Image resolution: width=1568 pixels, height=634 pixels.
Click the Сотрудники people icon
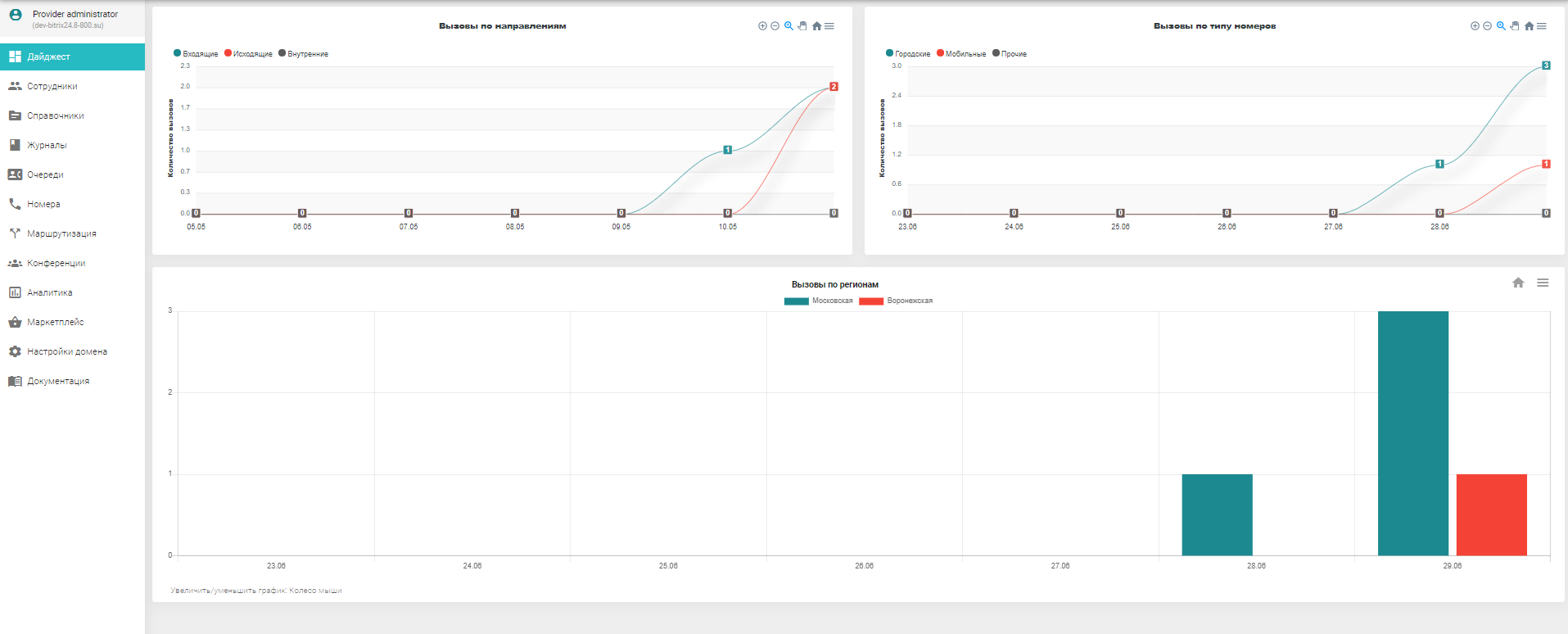click(15, 86)
